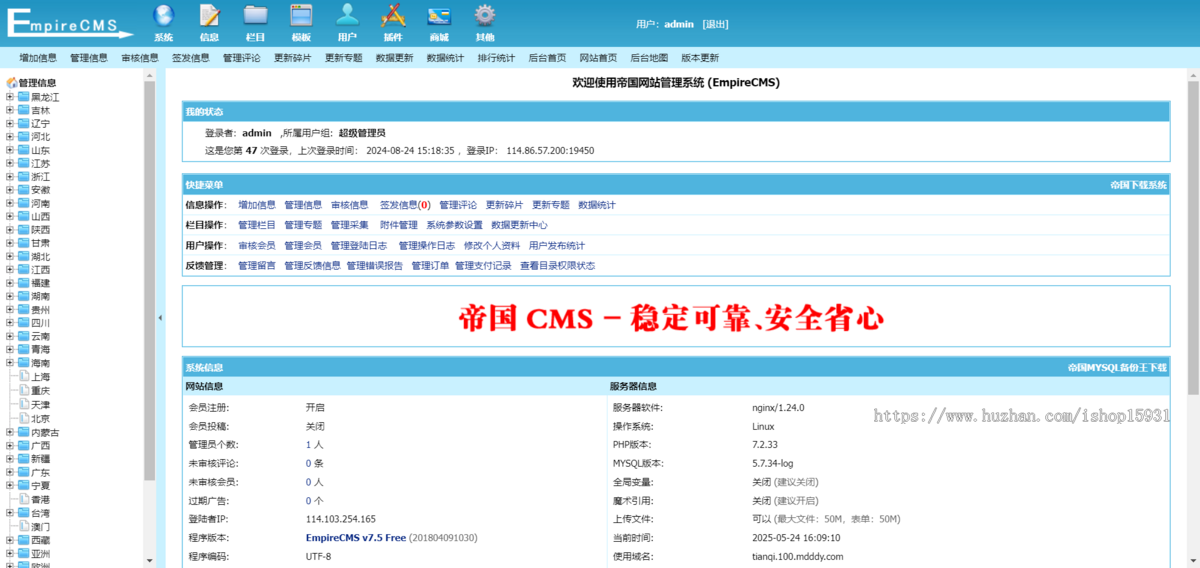
Task: Select the 云南 tree item
Action: (x=41, y=338)
